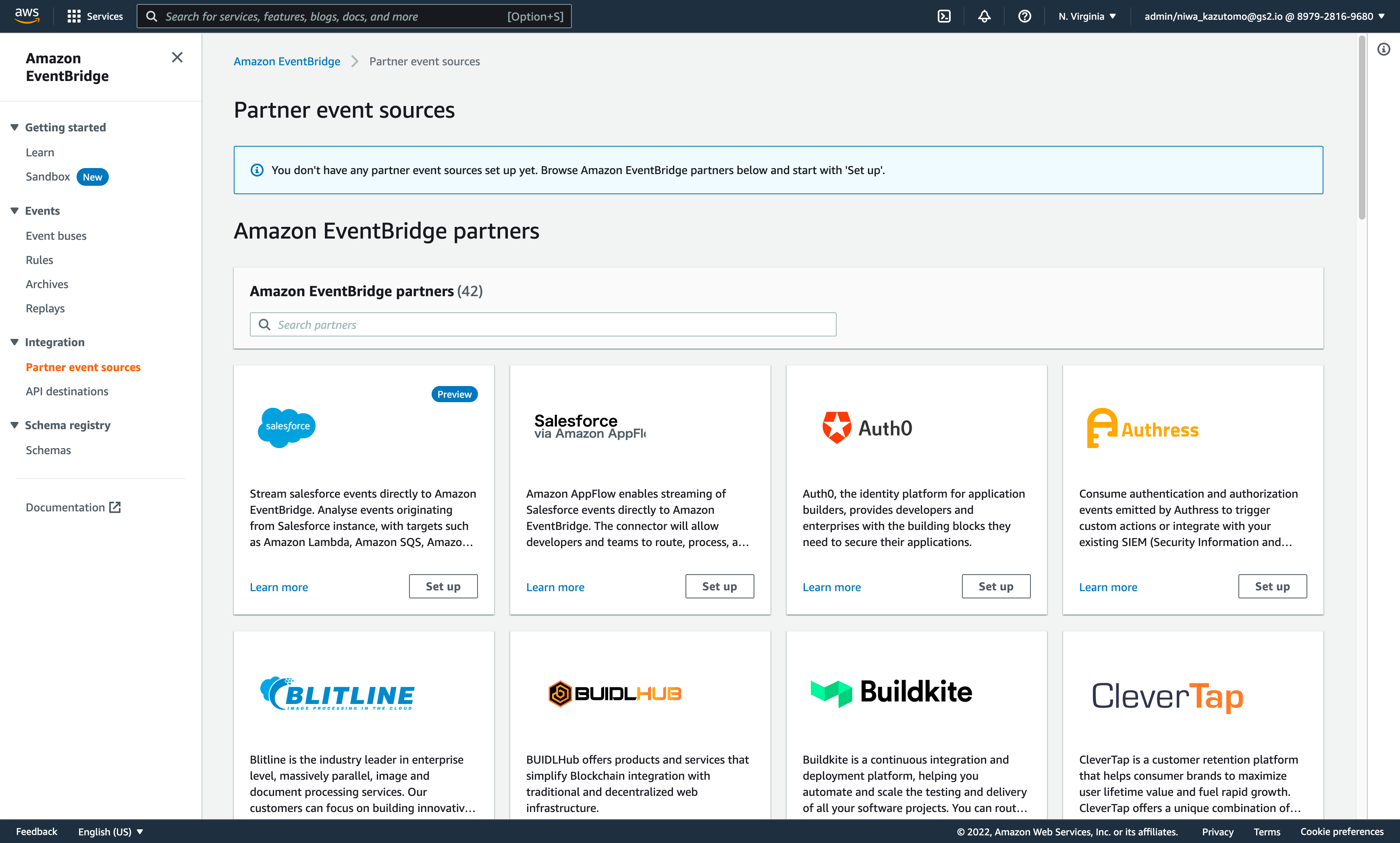Open the info panel icon at right edge
The width and height of the screenshot is (1400, 843).
(1383, 50)
